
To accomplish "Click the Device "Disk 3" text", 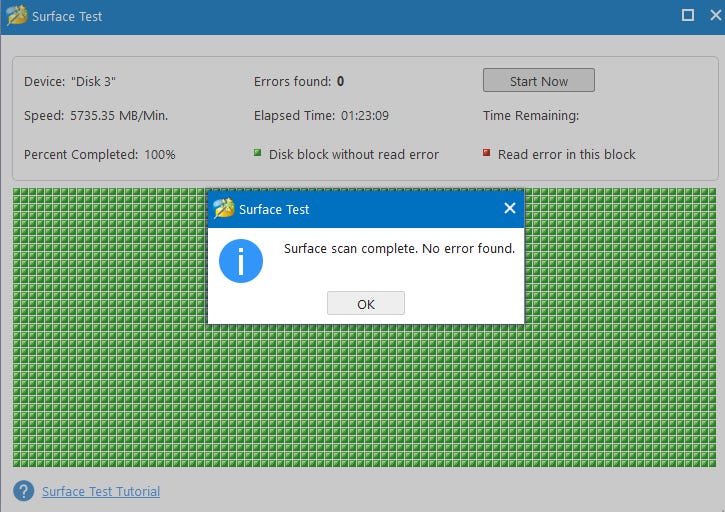I will pos(70,81).
